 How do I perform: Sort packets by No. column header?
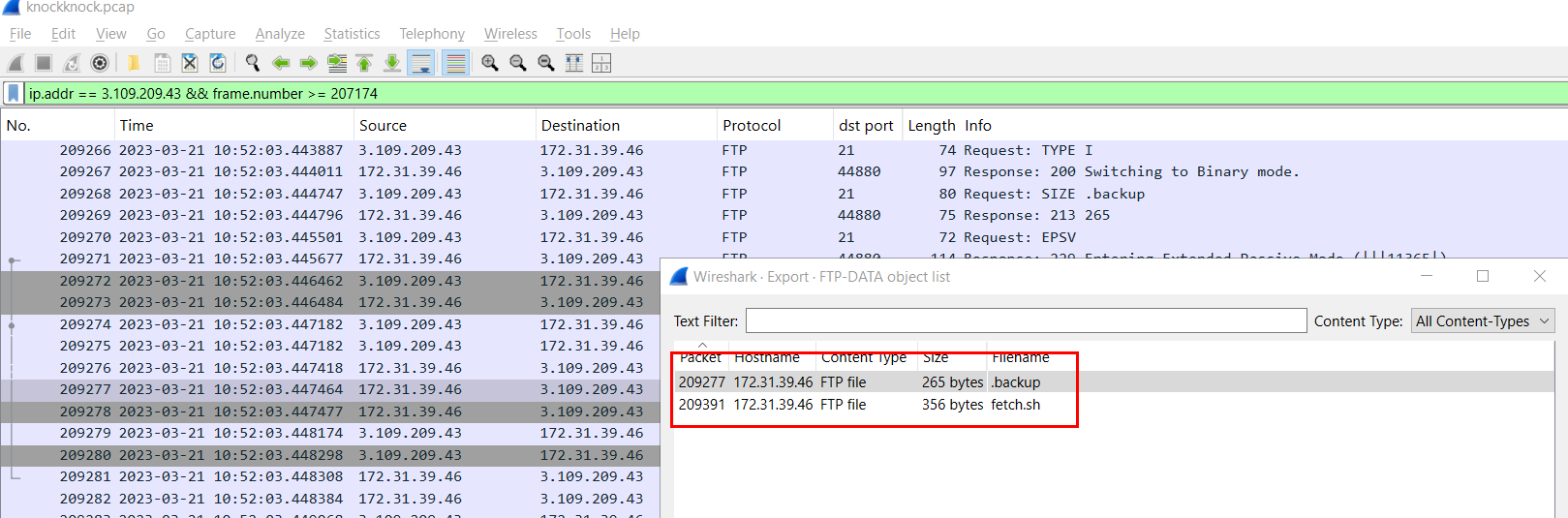(x=57, y=126)
